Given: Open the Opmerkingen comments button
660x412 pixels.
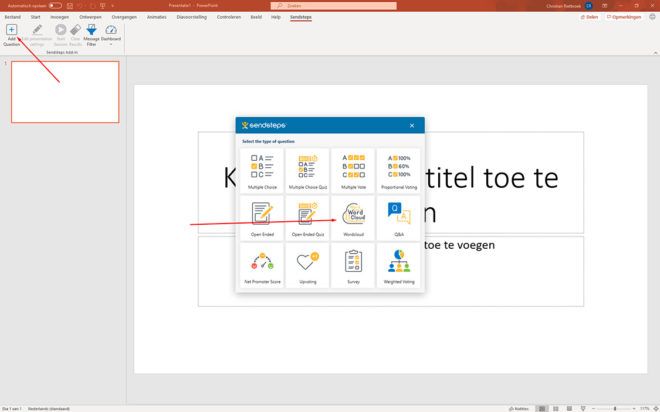Looking at the screenshot, I should [624, 17].
